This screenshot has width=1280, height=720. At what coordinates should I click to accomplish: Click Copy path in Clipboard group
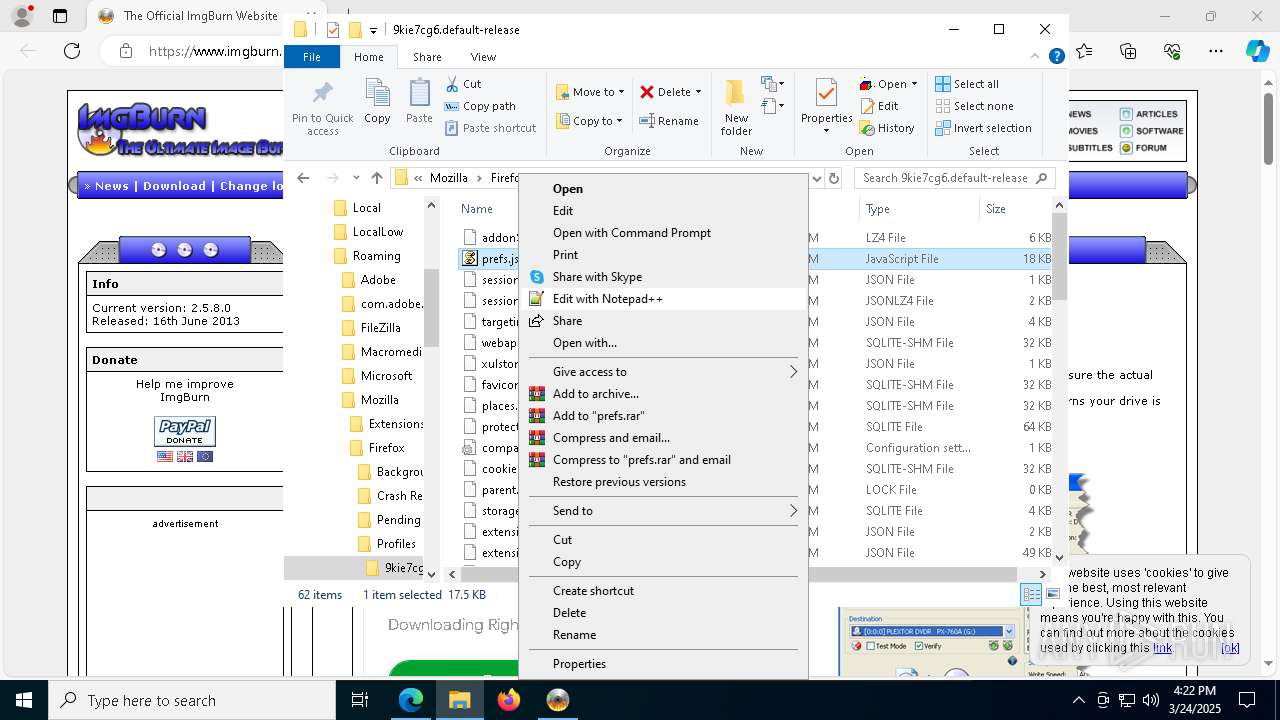click(x=480, y=106)
